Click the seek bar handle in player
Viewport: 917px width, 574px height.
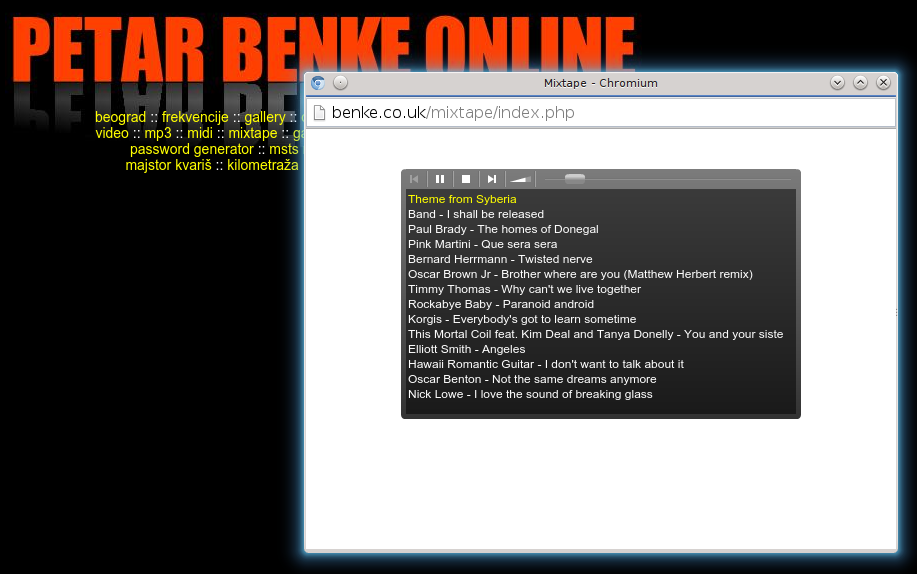(x=575, y=179)
